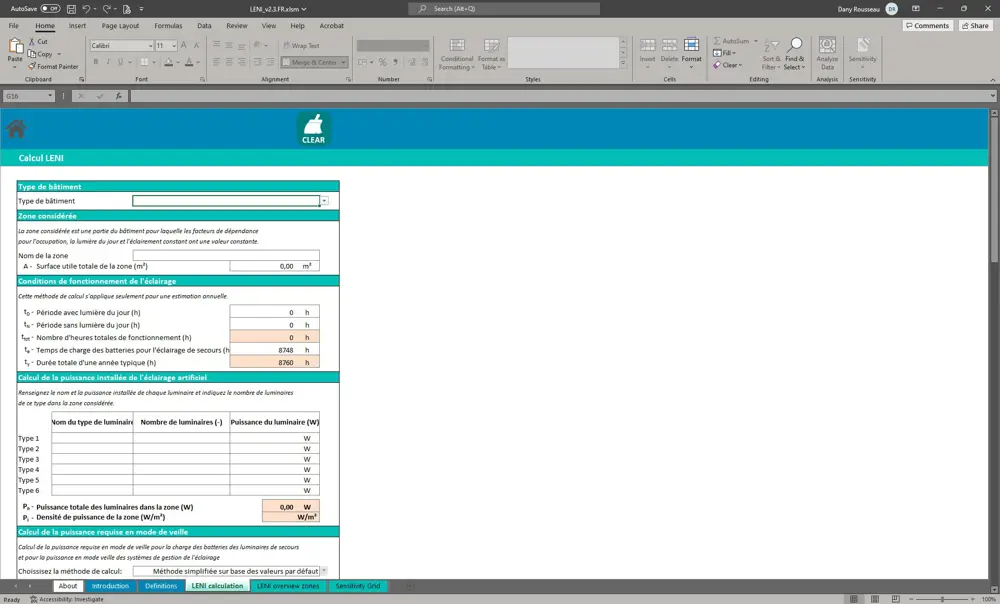Open the Name Box dropdown
This screenshot has height=604, width=1000.
click(x=50, y=96)
